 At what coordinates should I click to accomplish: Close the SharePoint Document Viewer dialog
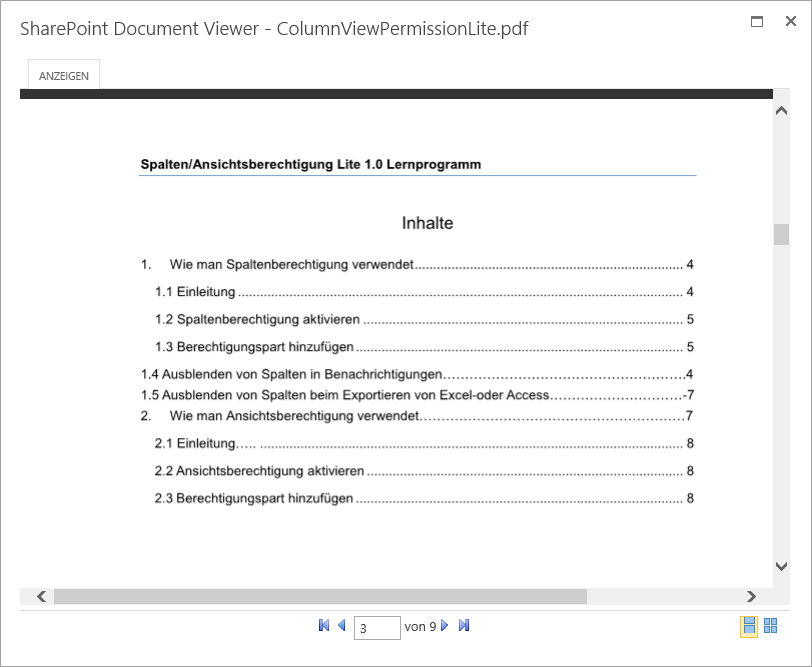click(790, 22)
